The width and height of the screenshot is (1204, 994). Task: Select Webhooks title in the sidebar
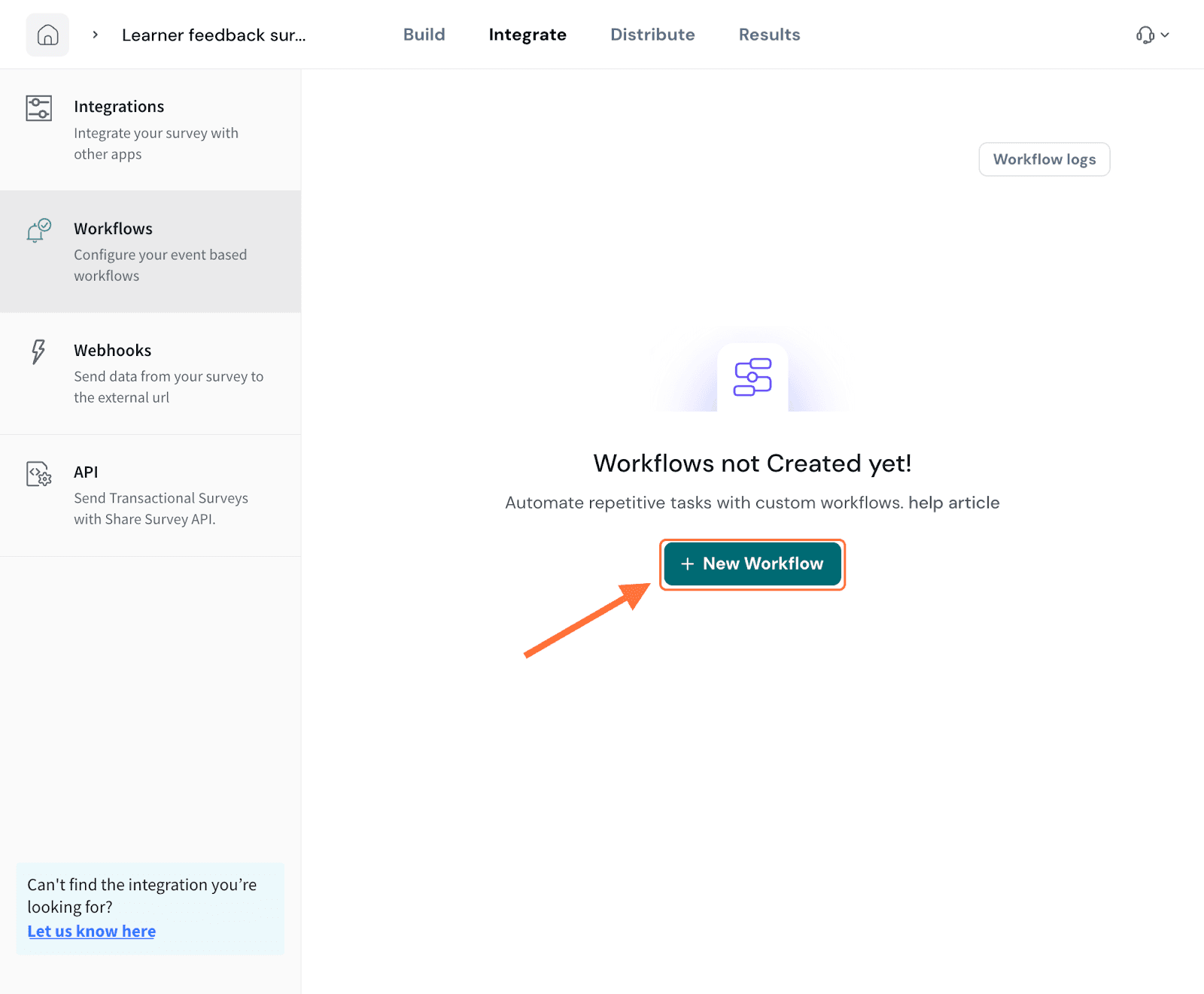coord(113,351)
